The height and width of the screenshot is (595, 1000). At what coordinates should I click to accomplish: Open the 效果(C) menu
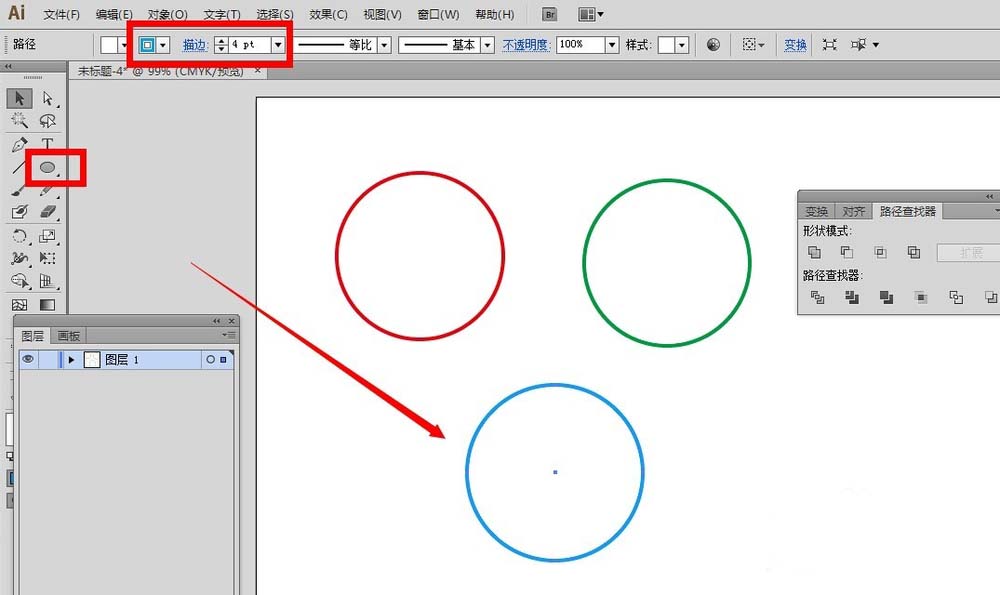click(328, 14)
